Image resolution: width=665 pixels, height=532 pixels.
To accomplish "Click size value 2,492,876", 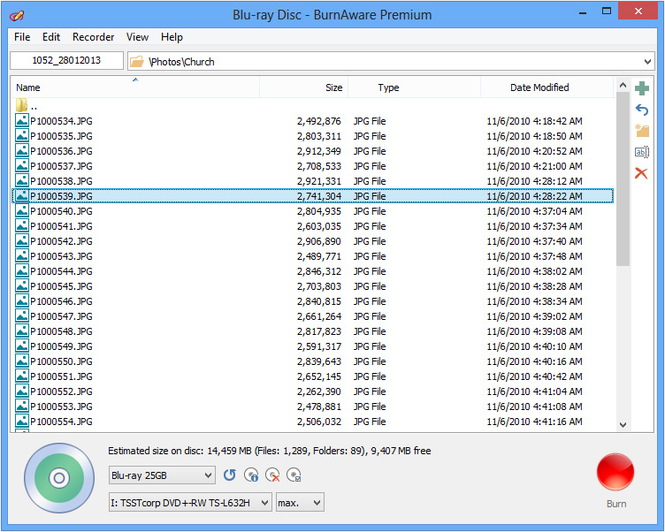I will click(319, 121).
